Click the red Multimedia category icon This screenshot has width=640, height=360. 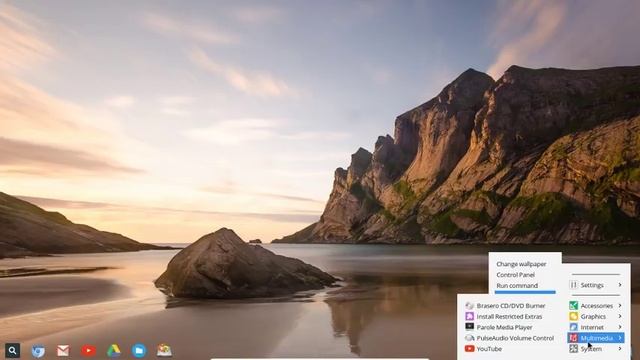tap(574, 338)
